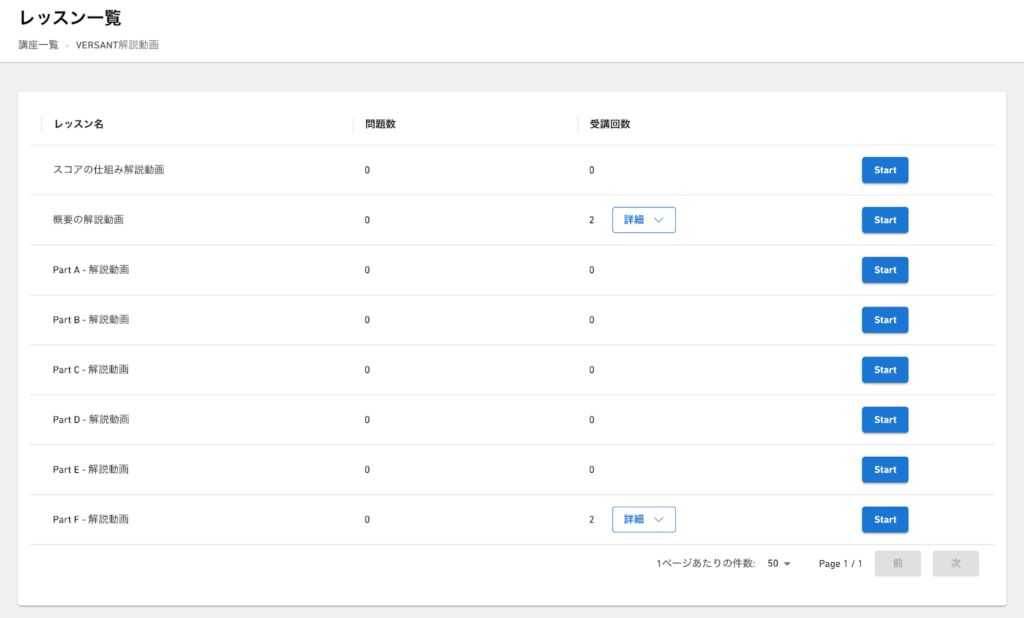Screen dimensions: 1024x618
Task: Sort by レッスン名 column header
Action: [x=79, y=125]
